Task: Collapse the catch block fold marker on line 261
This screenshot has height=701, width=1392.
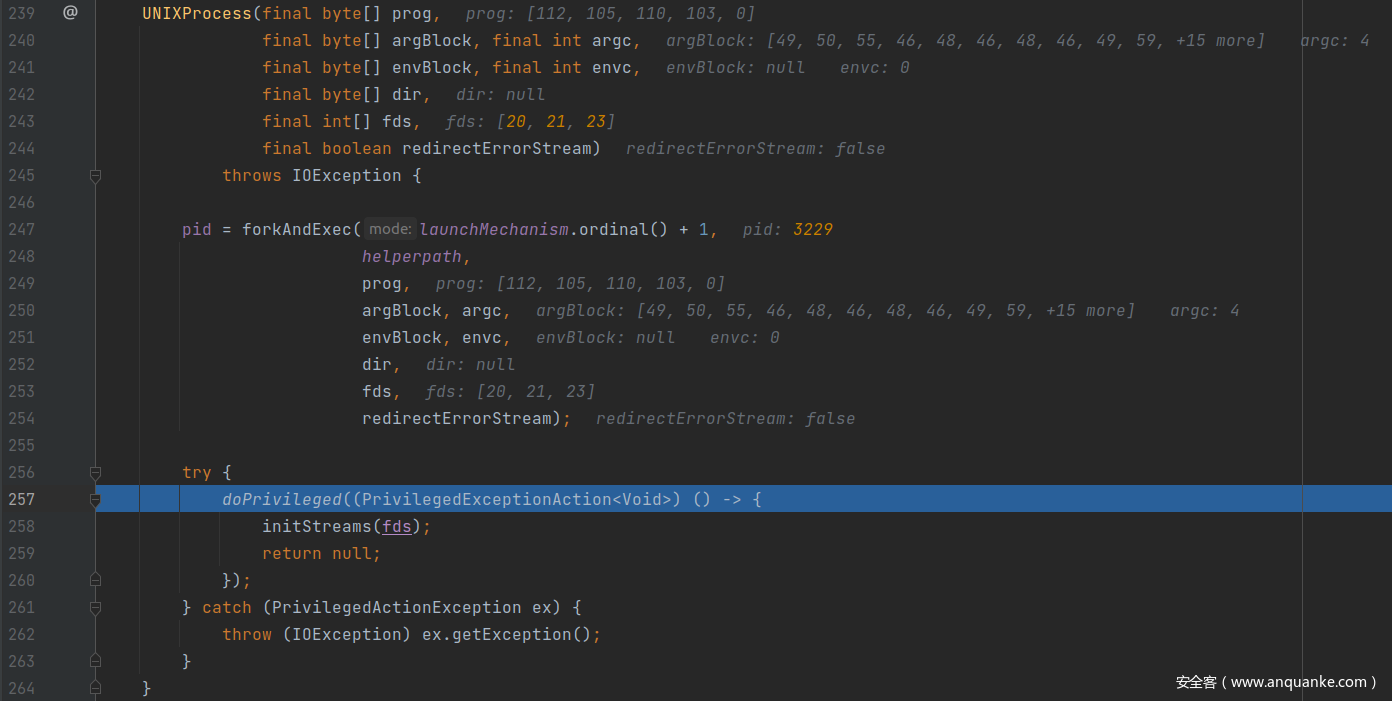Action: coord(96,607)
